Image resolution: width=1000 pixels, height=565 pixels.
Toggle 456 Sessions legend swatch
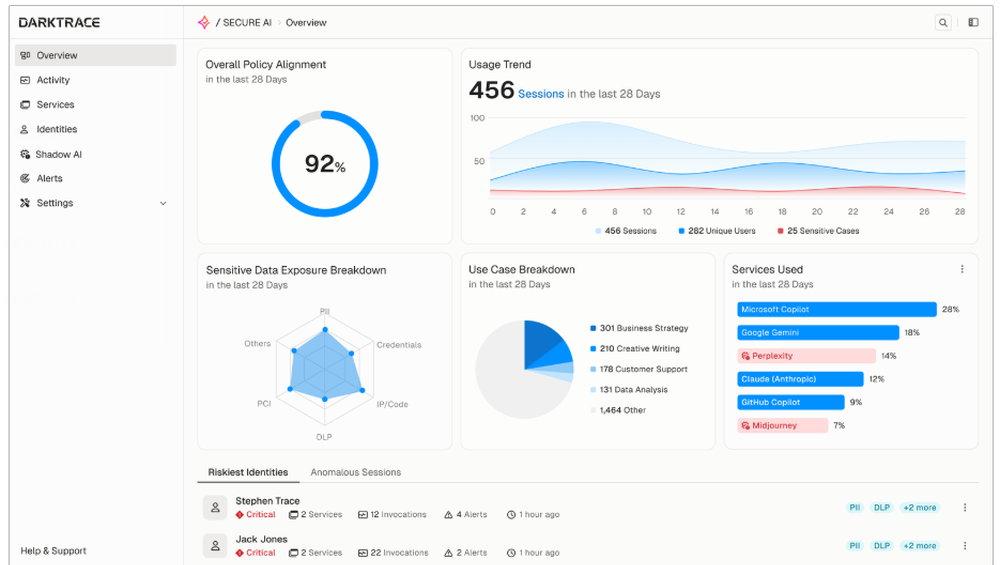[x=598, y=231]
